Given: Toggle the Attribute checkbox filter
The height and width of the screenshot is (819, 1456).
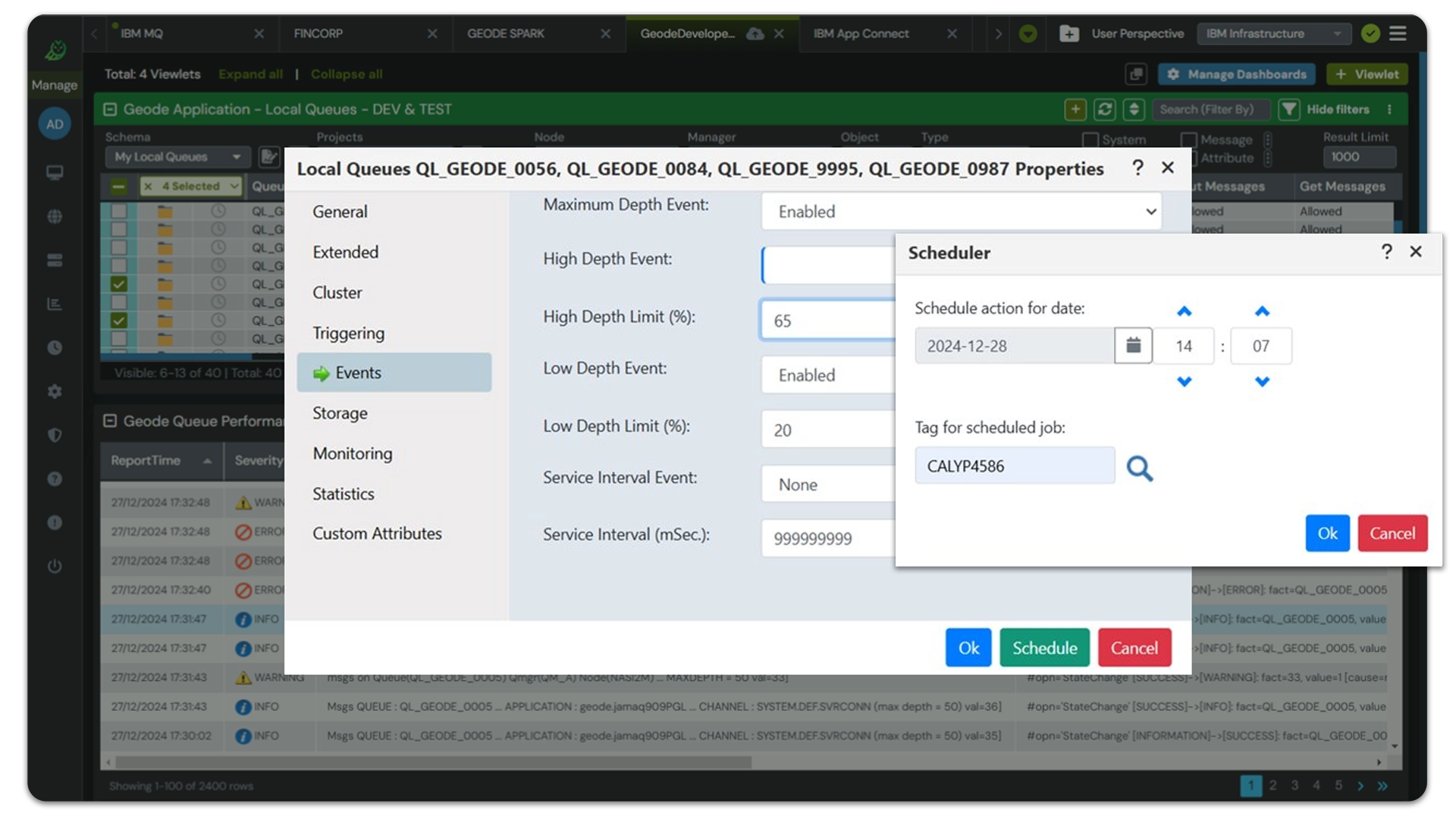Looking at the screenshot, I should pyautogui.click(x=1193, y=158).
